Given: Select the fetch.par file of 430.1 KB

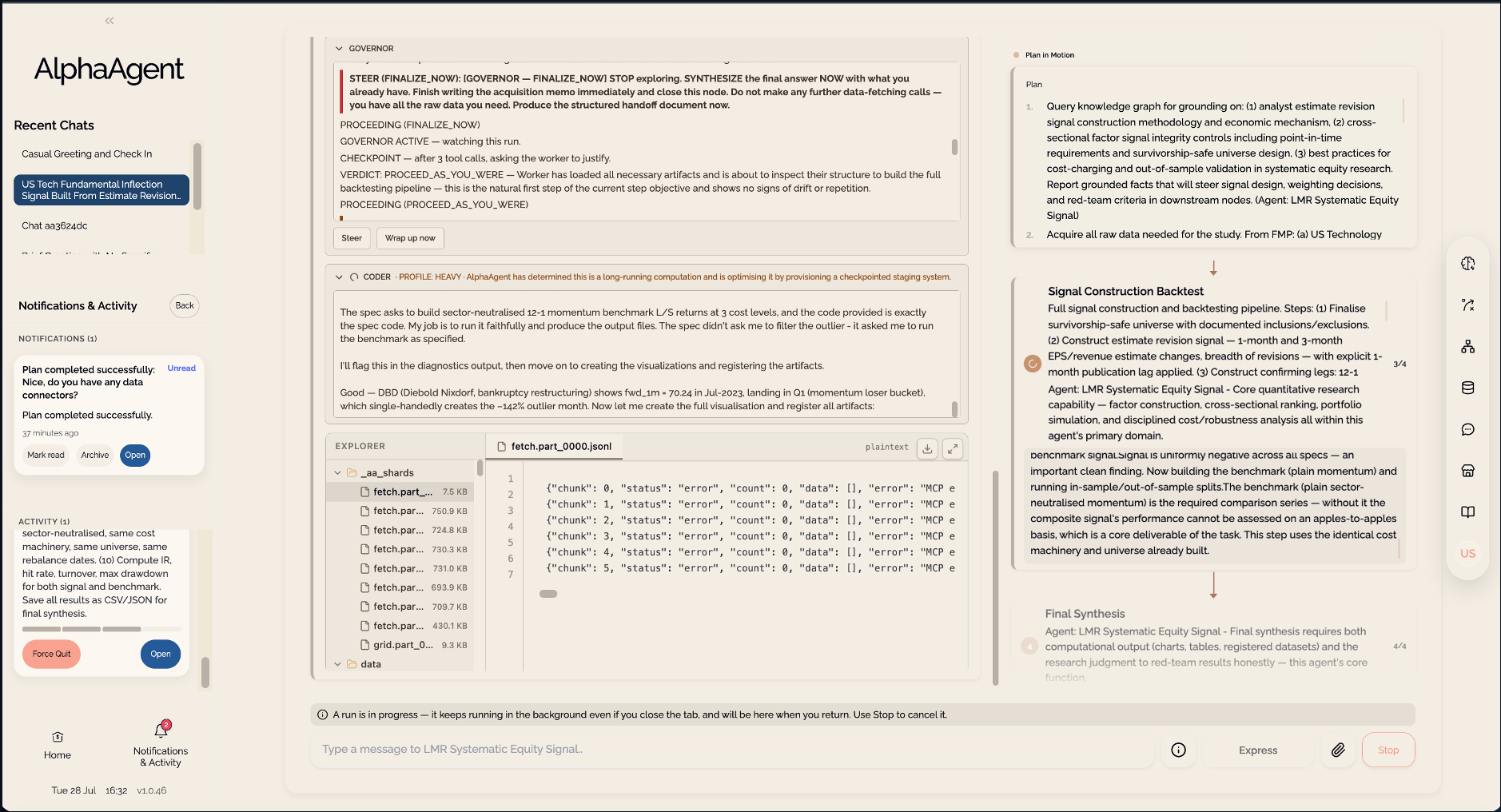Looking at the screenshot, I should click(x=400, y=627).
